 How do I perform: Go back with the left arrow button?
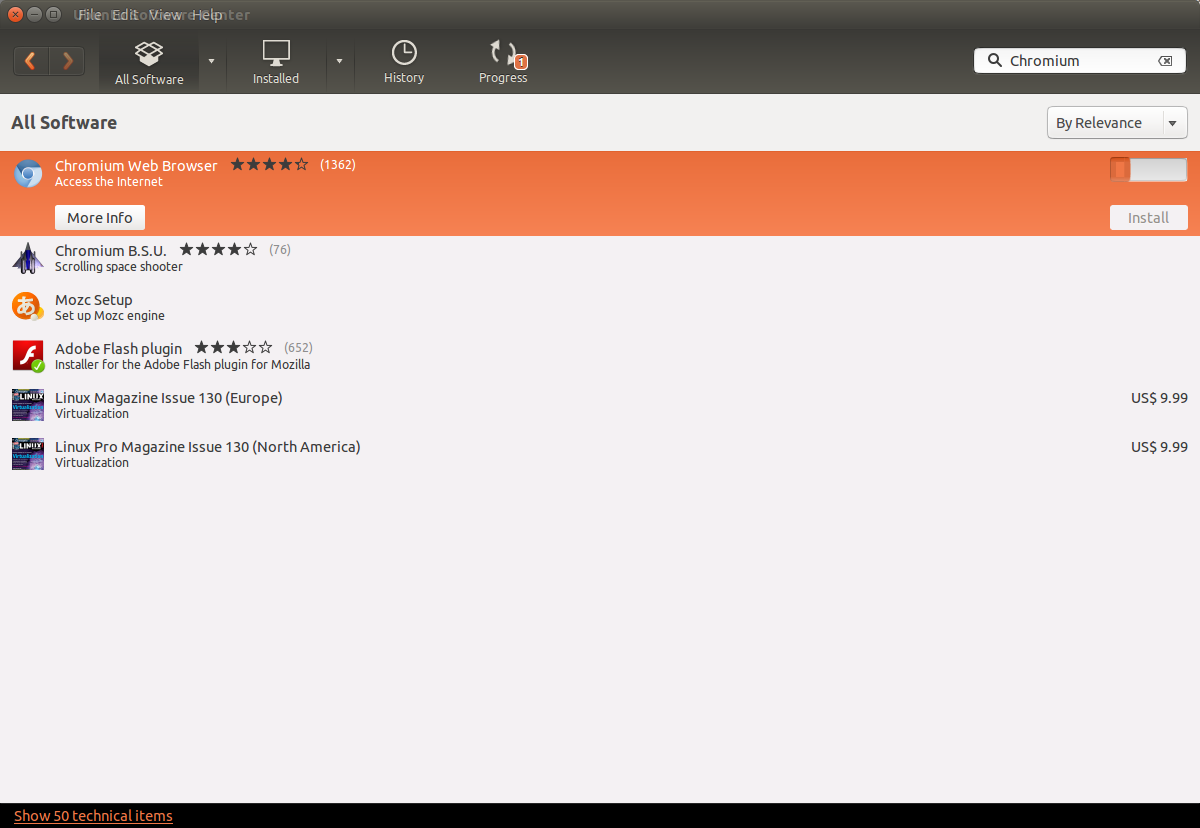[31, 61]
